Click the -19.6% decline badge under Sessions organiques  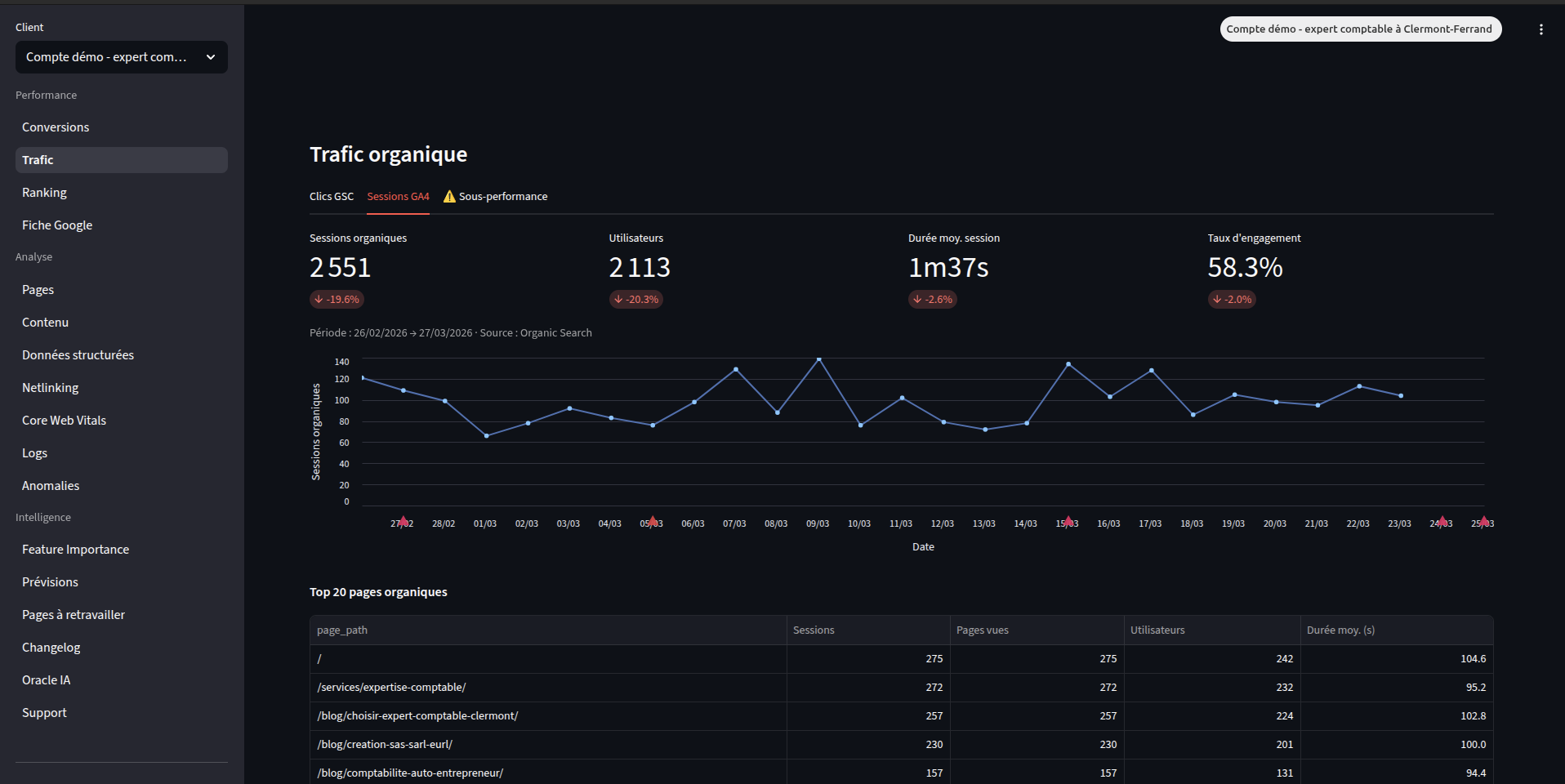point(336,299)
